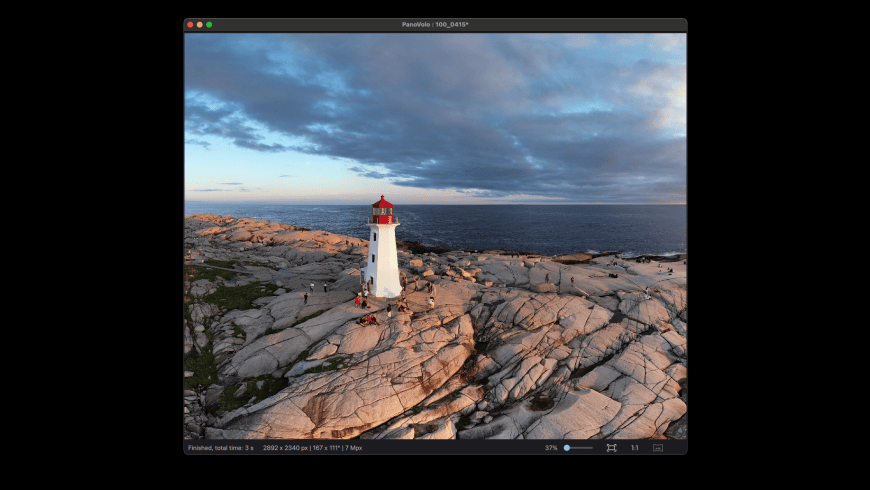The image size is (870, 490).
Task: Click the fit-to-window zoom icon
Action: 611,448
